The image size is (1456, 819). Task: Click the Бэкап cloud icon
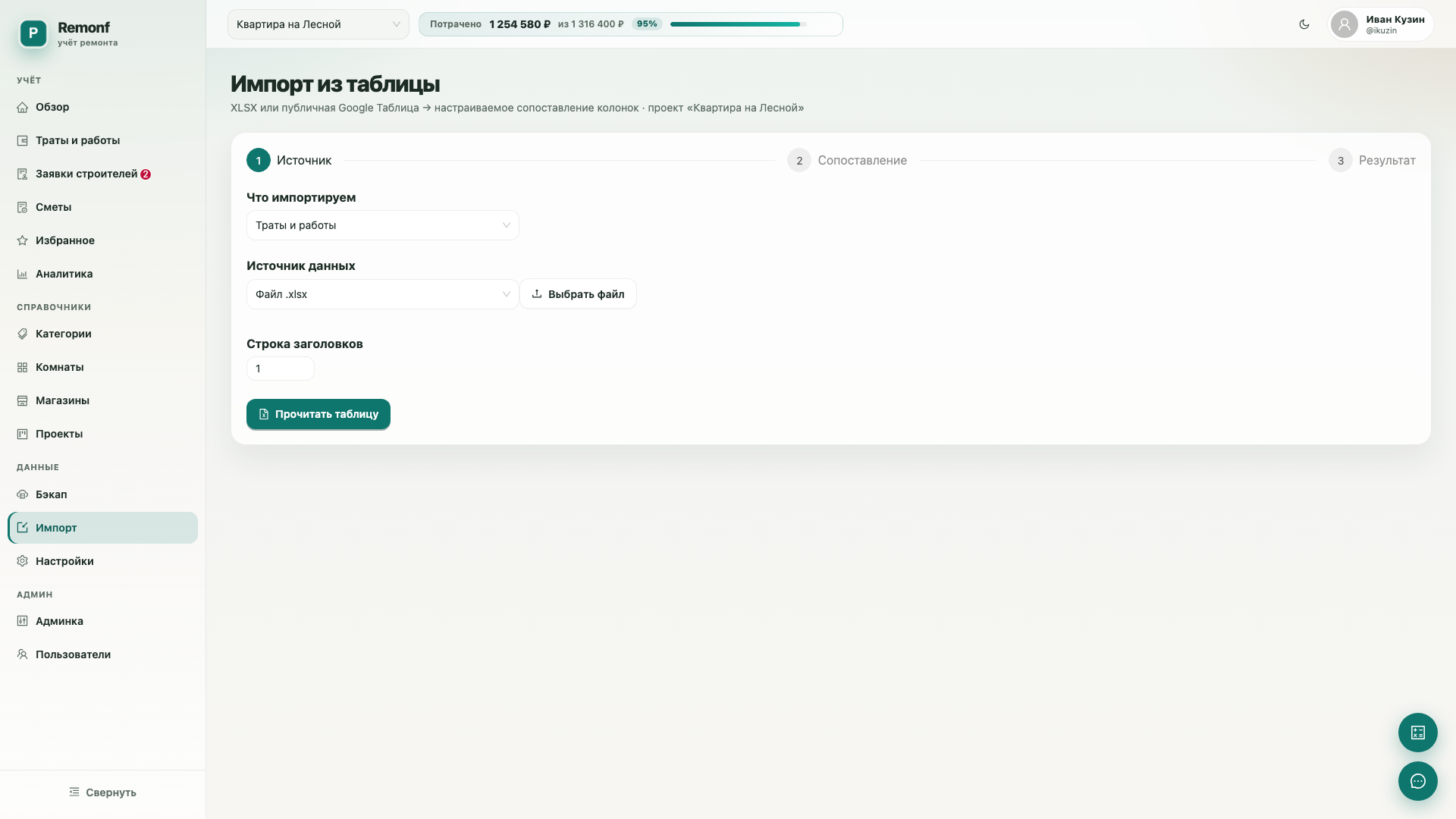point(23,495)
